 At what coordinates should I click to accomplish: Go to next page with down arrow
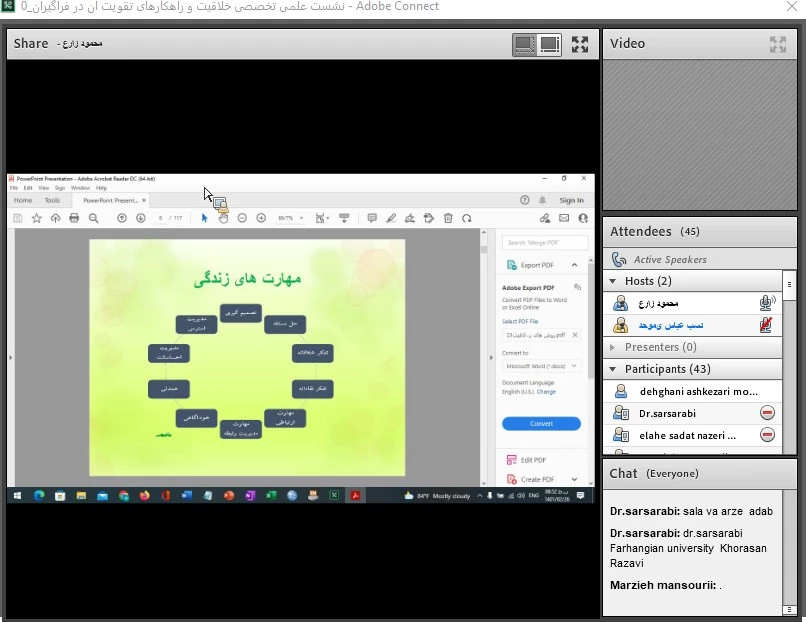click(x=140, y=218)
